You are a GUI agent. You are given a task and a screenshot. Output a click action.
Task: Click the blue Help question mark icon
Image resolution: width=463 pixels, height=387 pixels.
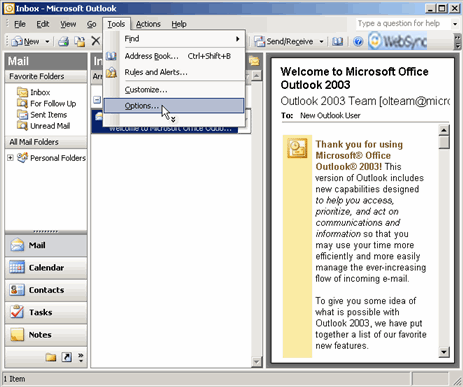point(358,42)
